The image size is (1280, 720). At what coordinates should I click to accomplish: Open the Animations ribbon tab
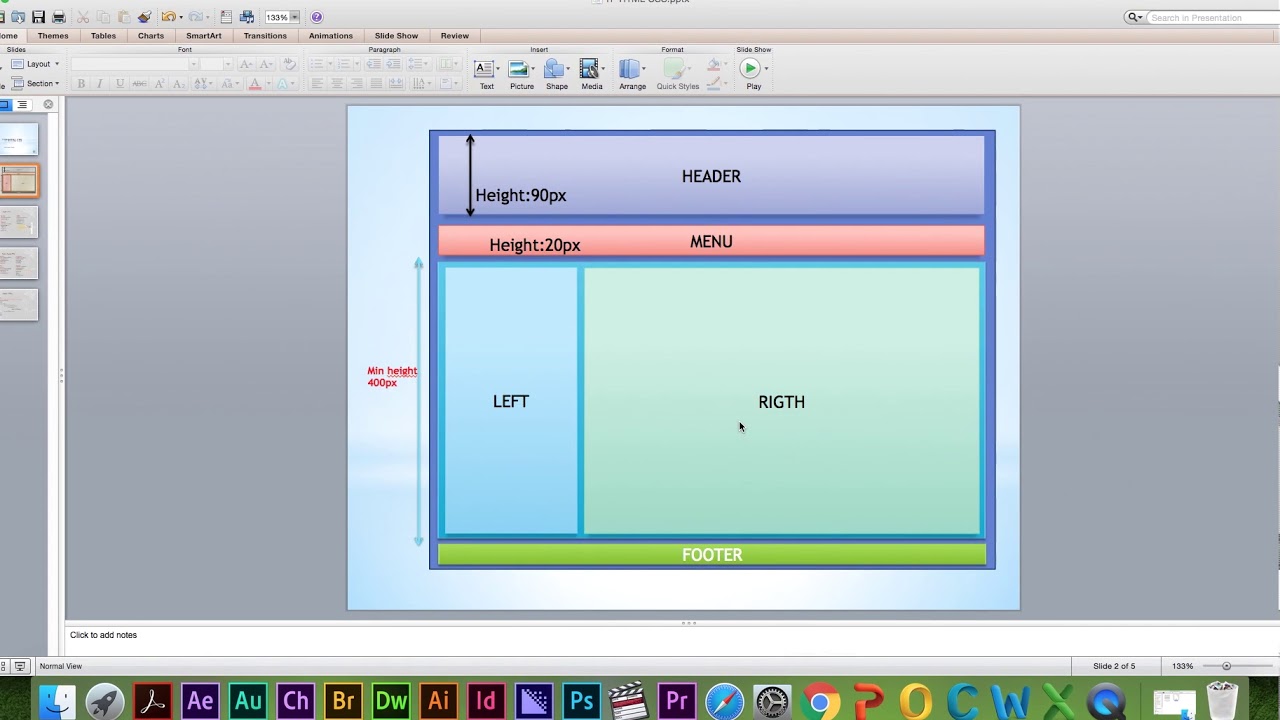coord(331,36)
